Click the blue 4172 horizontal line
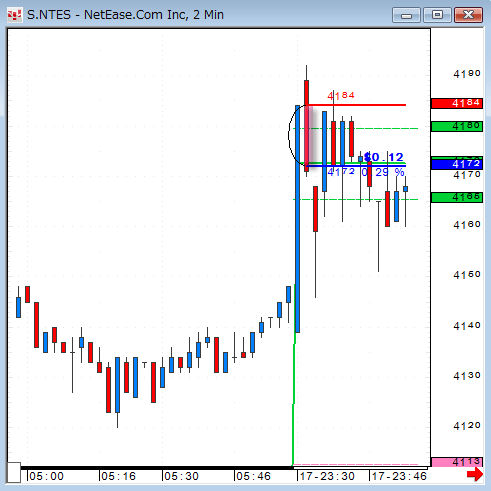This screenshot has height=491, width=491. pyautogui.click(x=356, y=166)
